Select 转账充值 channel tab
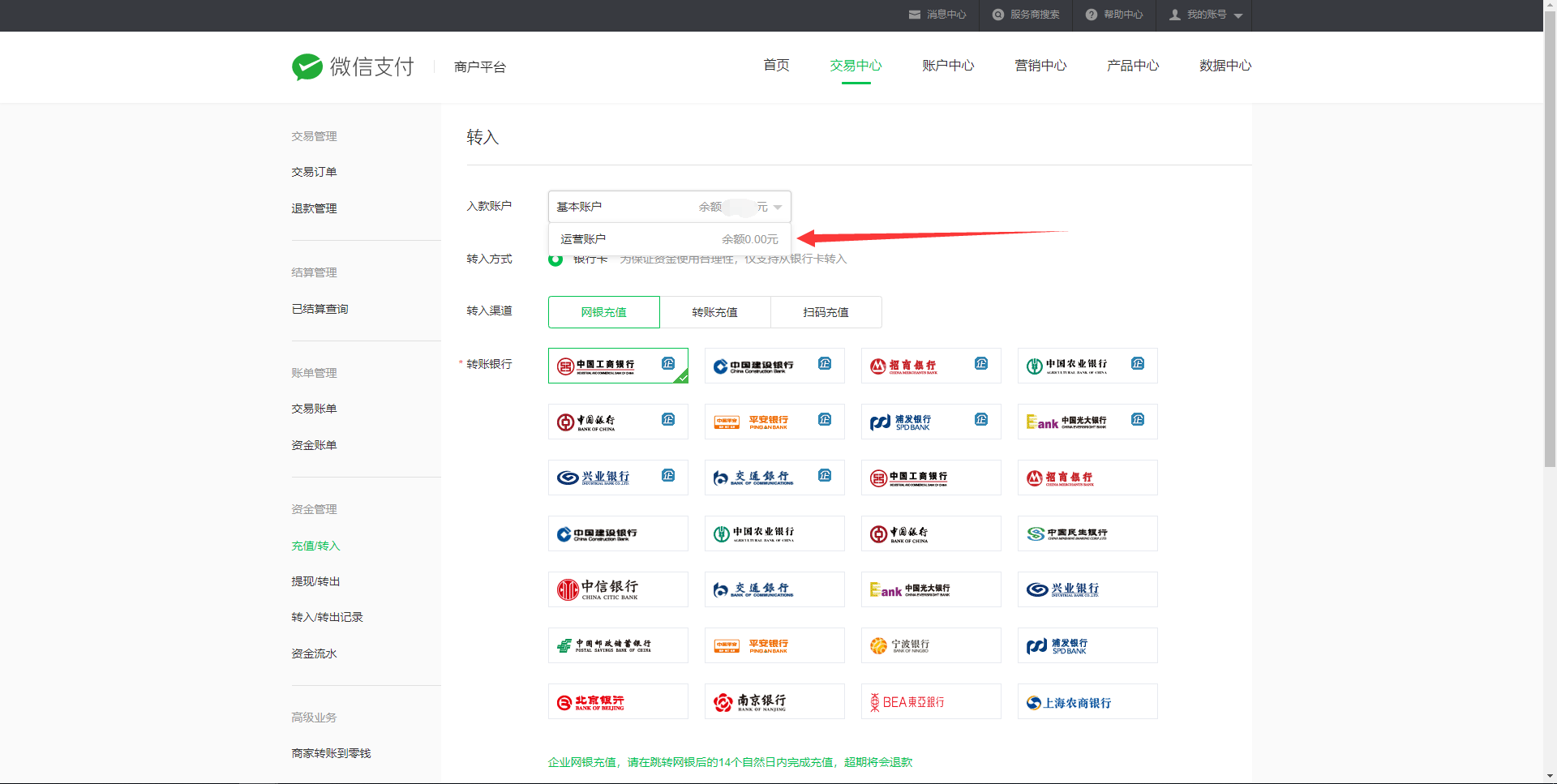 [714, 312]
